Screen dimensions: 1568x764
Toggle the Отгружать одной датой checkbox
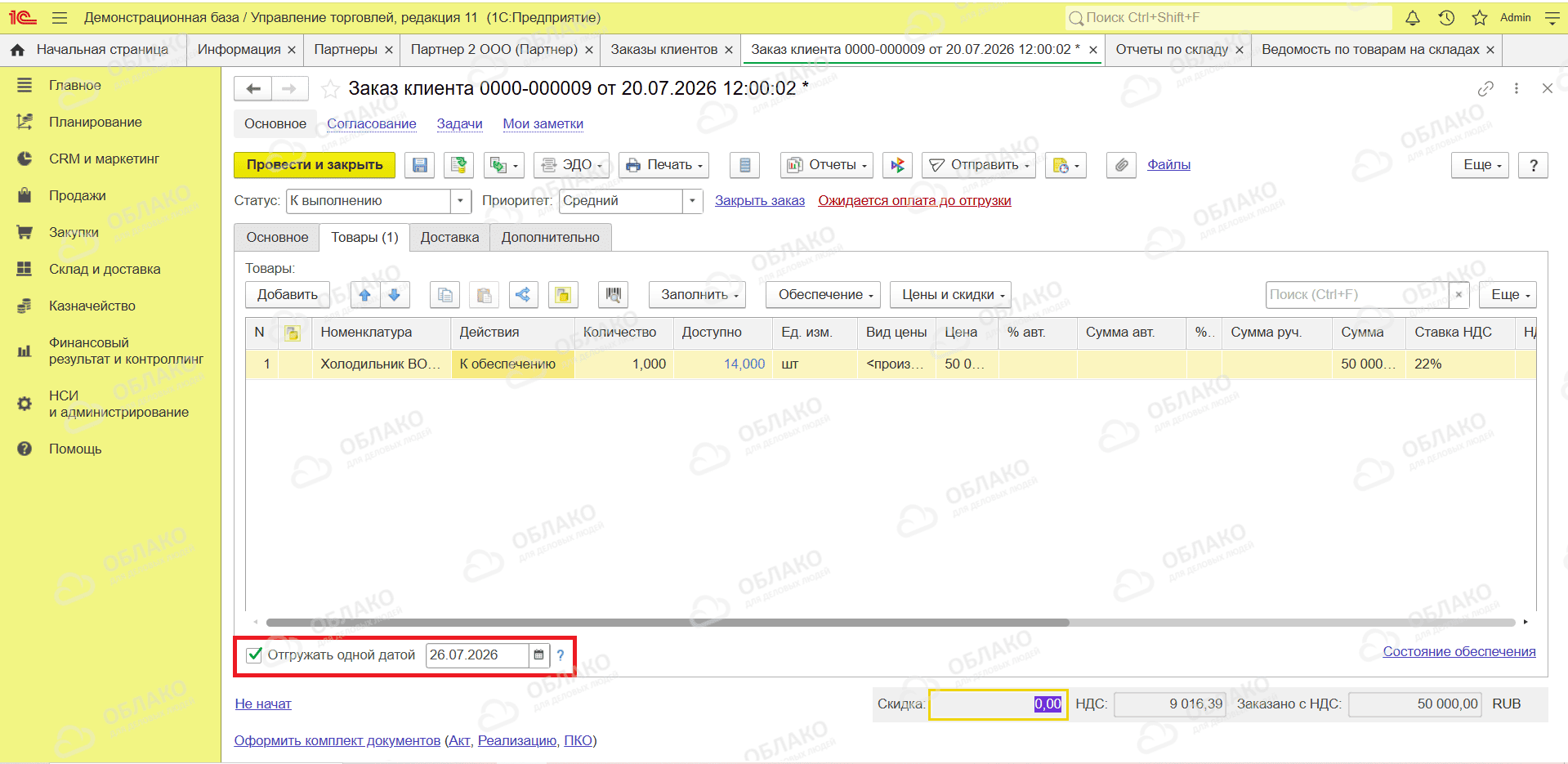(x=255, y=655)
